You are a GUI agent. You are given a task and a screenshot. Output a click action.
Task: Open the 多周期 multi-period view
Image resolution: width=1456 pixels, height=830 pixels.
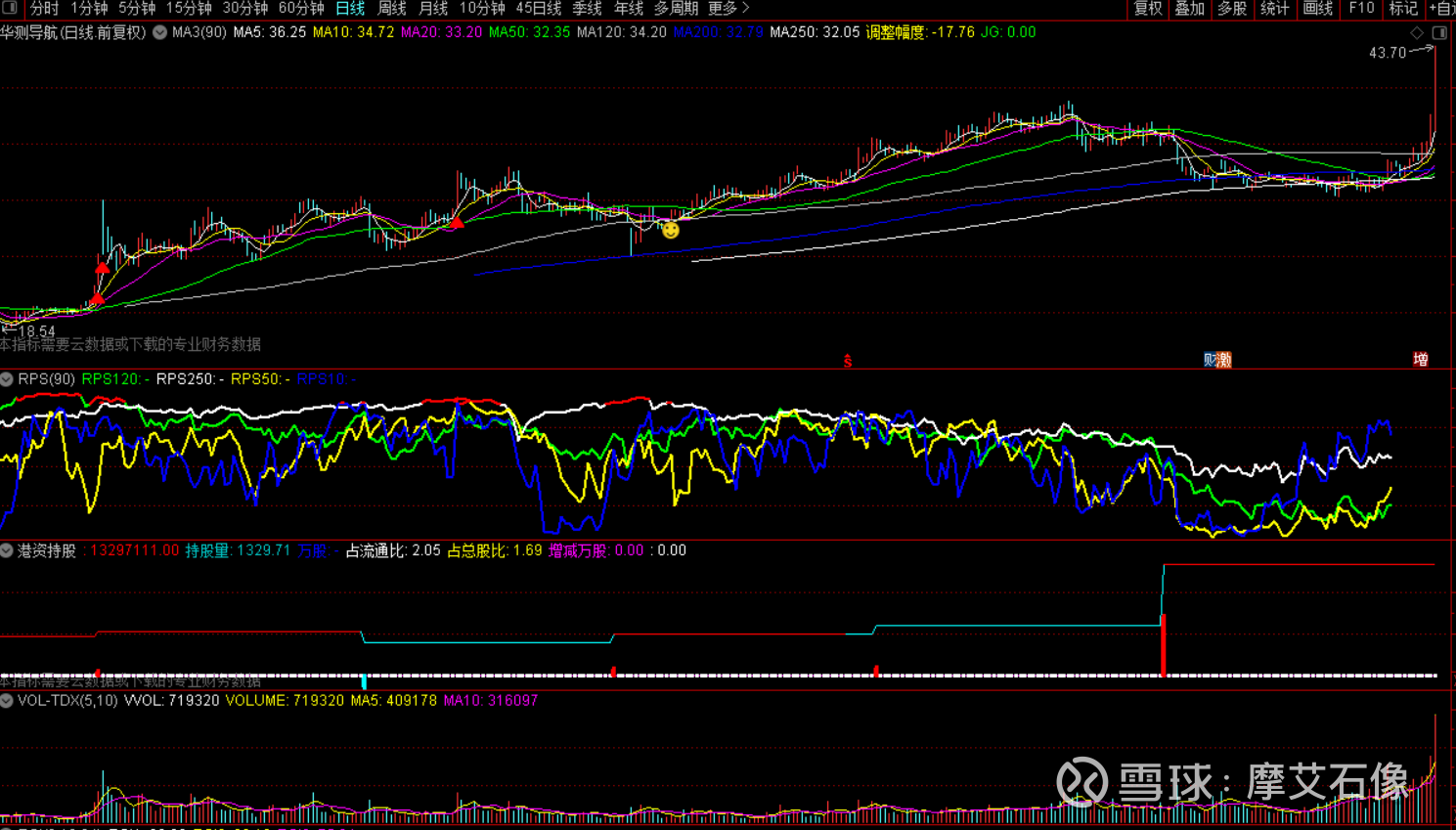coord(677,8)
